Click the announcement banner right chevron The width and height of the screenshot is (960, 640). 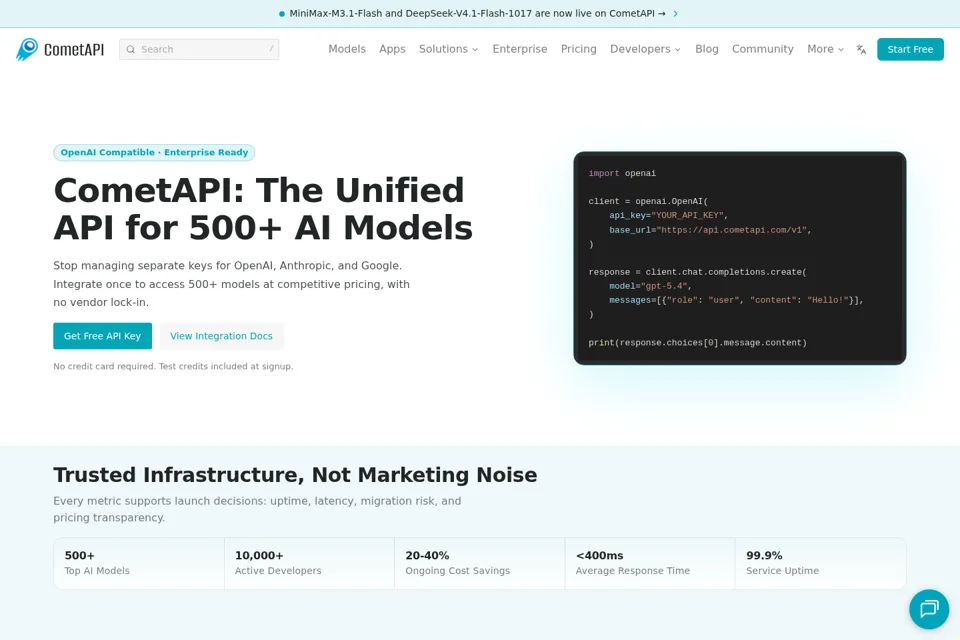[x=675, y=13]
